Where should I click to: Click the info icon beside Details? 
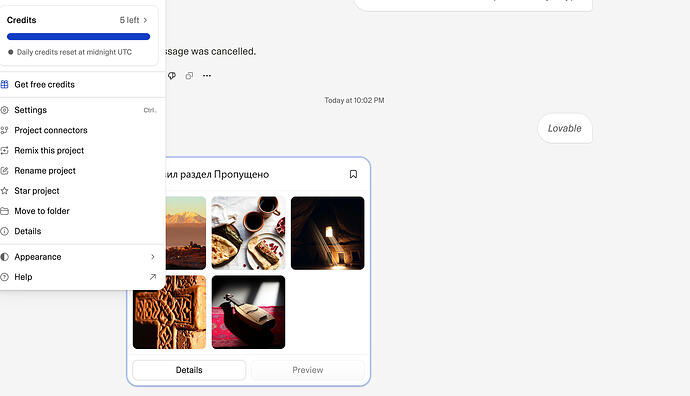(4, 231)
